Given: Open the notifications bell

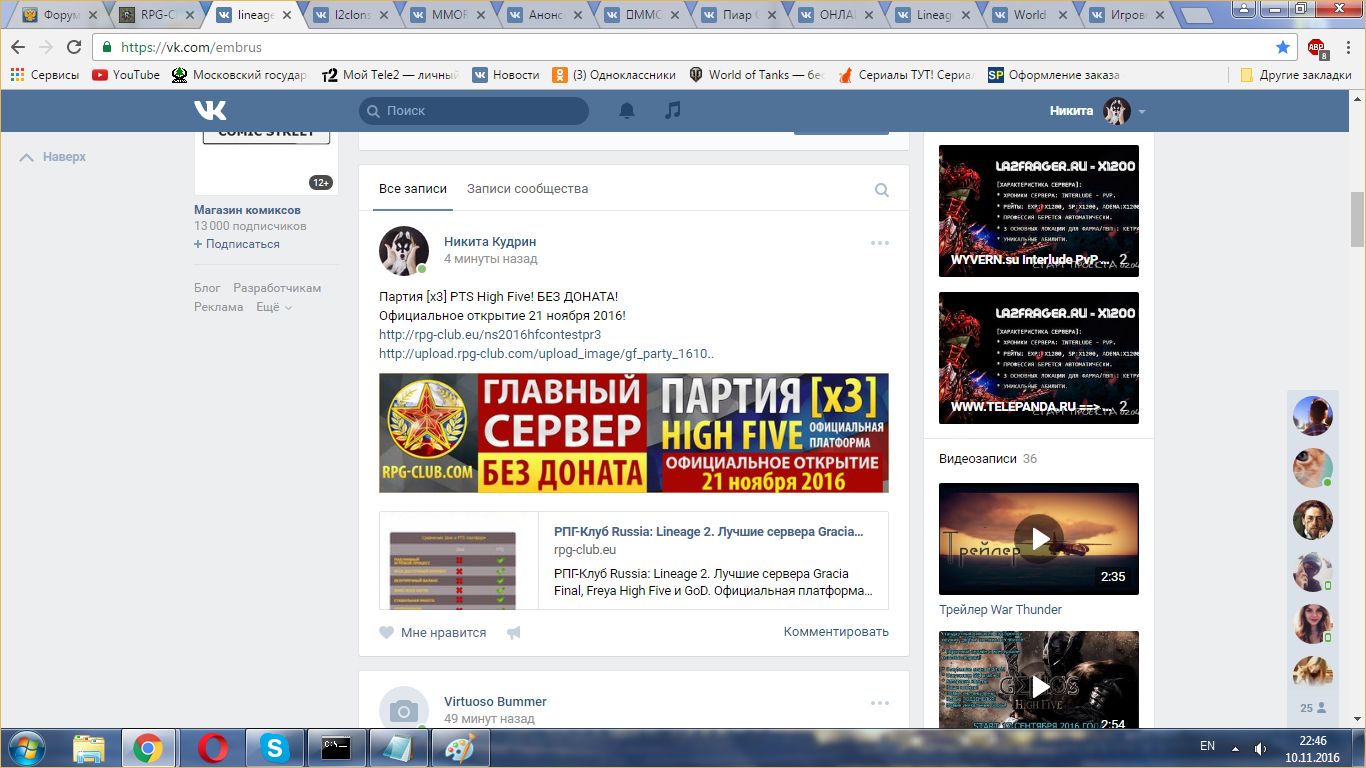Looking at the screenshot, I should tap(627, 111).
